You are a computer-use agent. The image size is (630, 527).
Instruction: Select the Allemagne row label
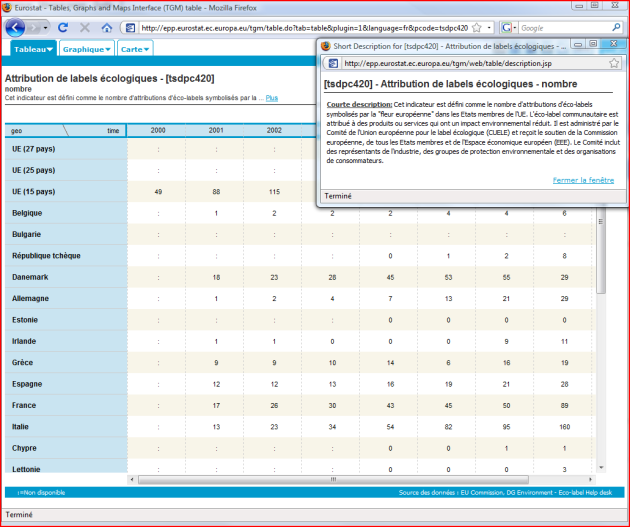[31, 298]
